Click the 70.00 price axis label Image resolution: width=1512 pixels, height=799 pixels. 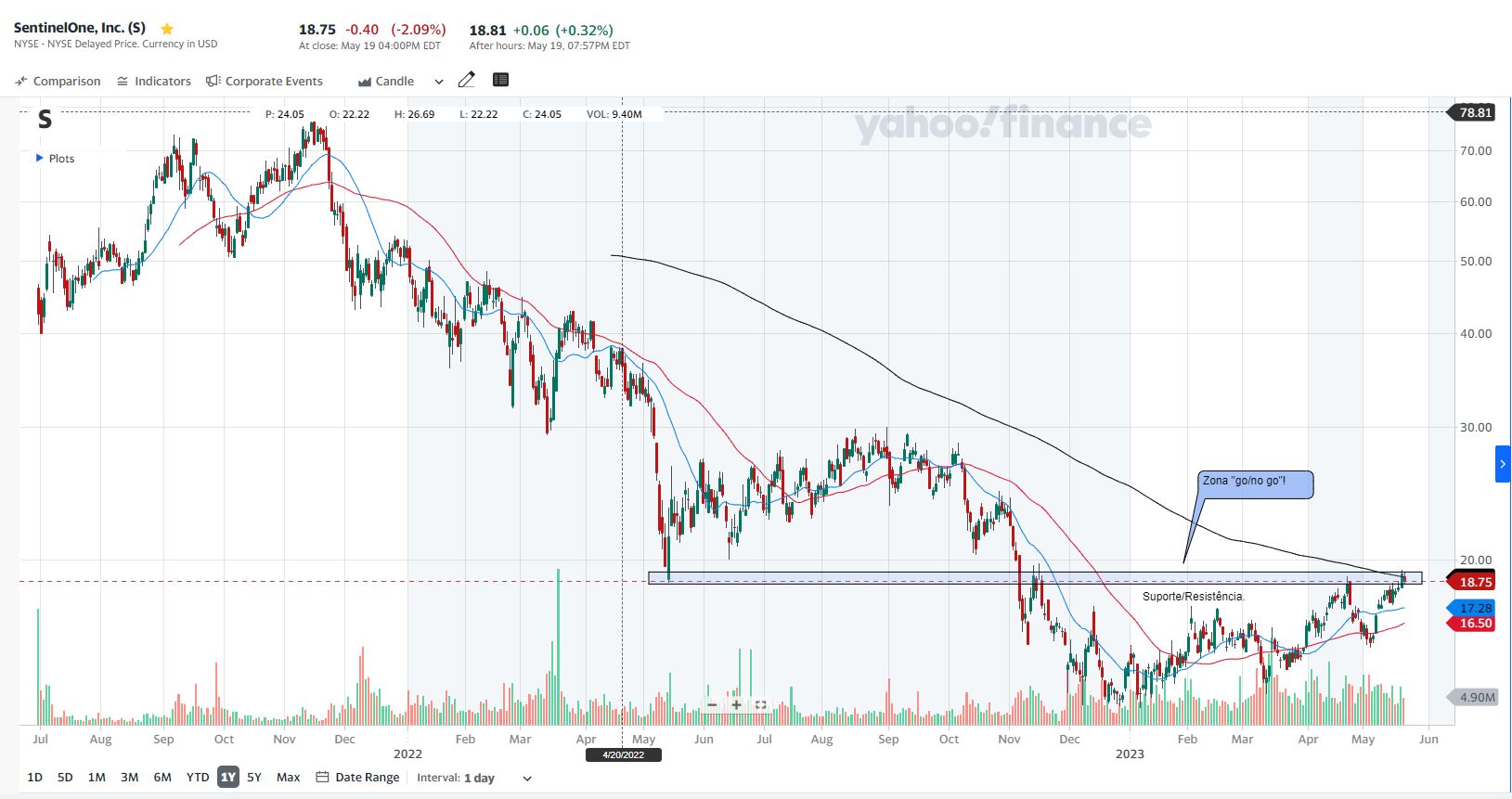click(x=1476, y=150)
